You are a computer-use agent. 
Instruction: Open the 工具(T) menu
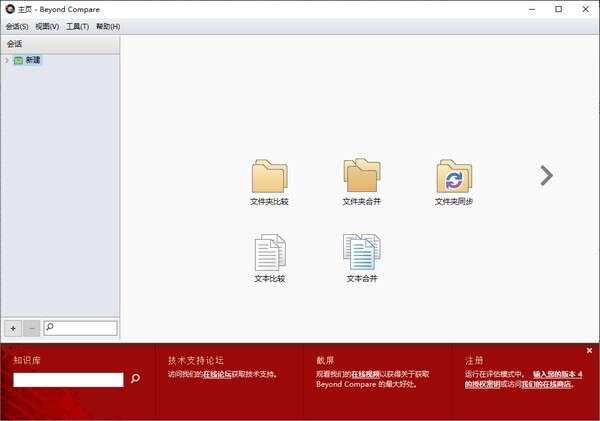pyautogui.click(x=77, y=26)
